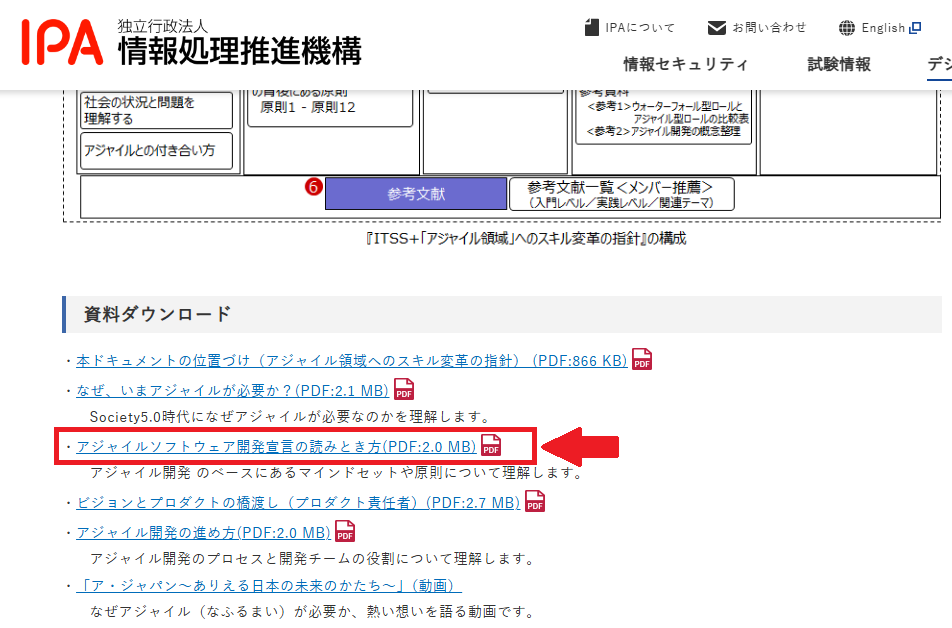Screen dimensions: 952x628
Task: Open the IPAについて page link
Action: 640,28
